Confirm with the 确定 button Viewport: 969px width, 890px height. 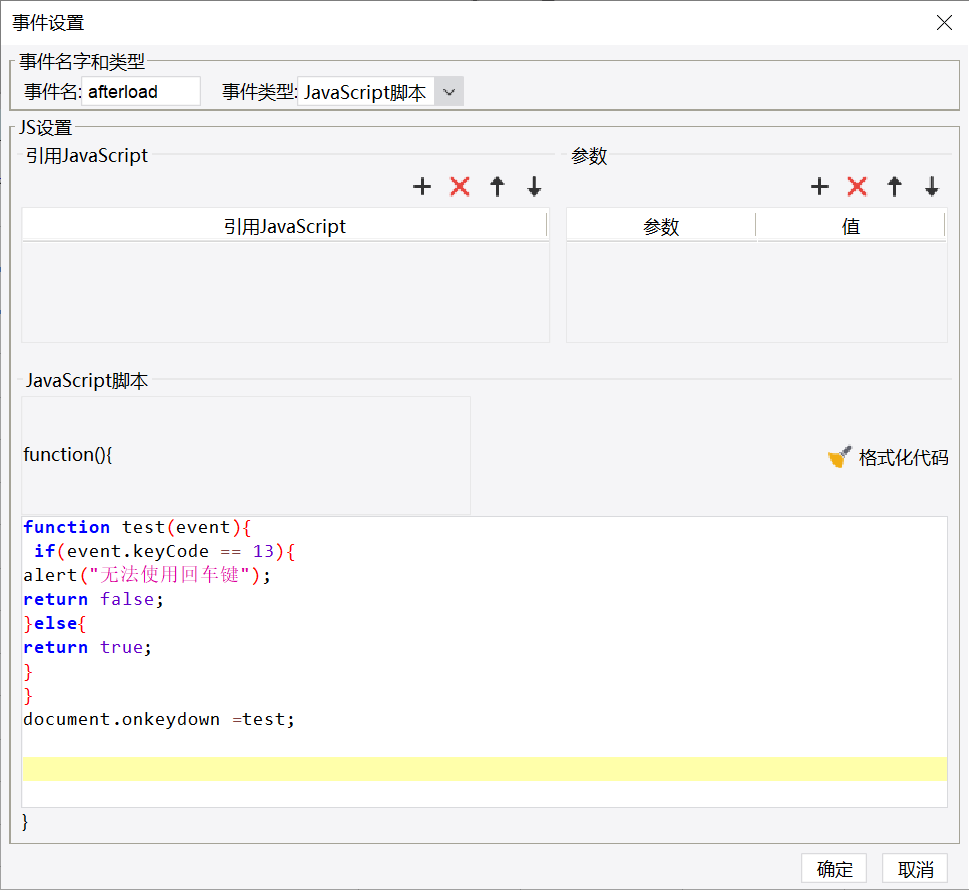pos(834,869)
